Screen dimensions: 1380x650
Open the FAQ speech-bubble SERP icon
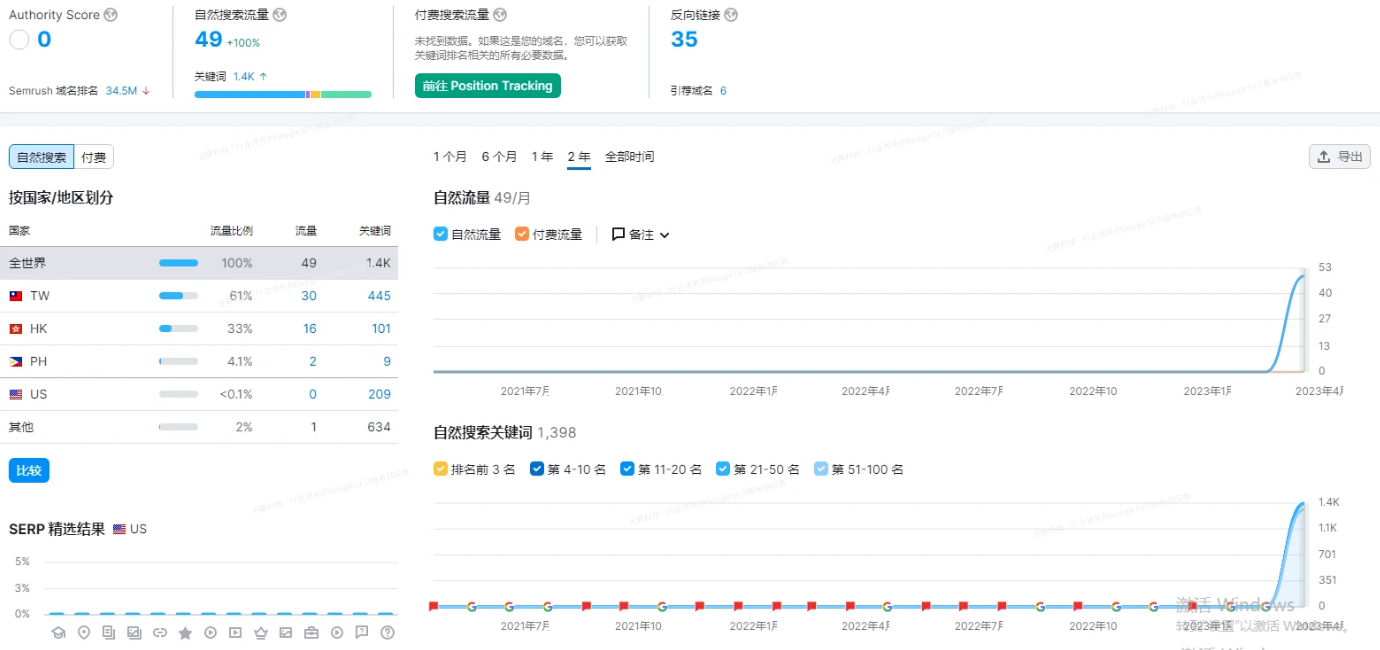(362, 632)
